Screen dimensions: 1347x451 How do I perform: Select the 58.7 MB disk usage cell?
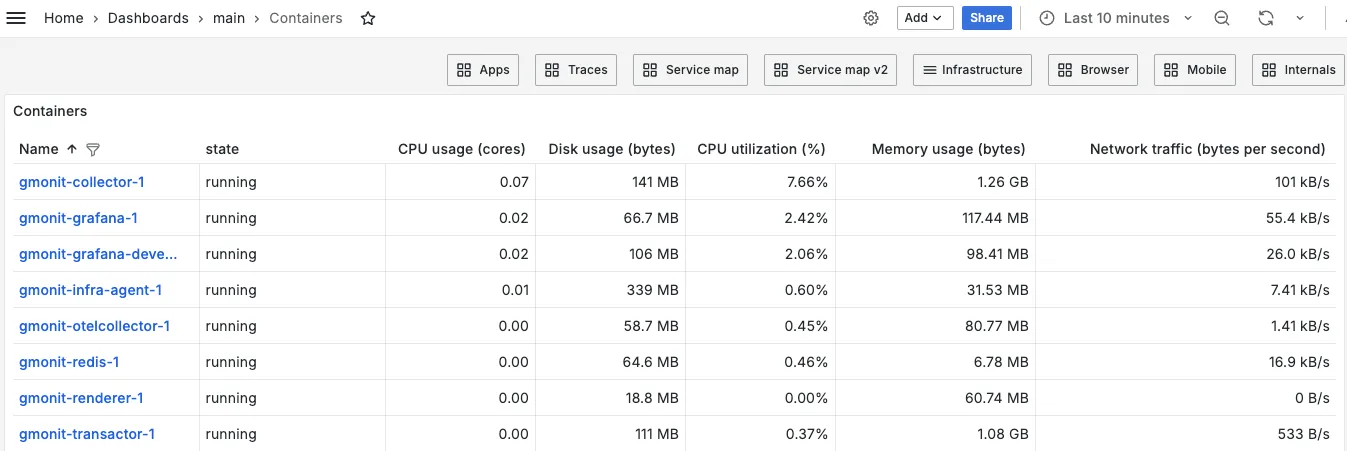click(x=610, y=326)
